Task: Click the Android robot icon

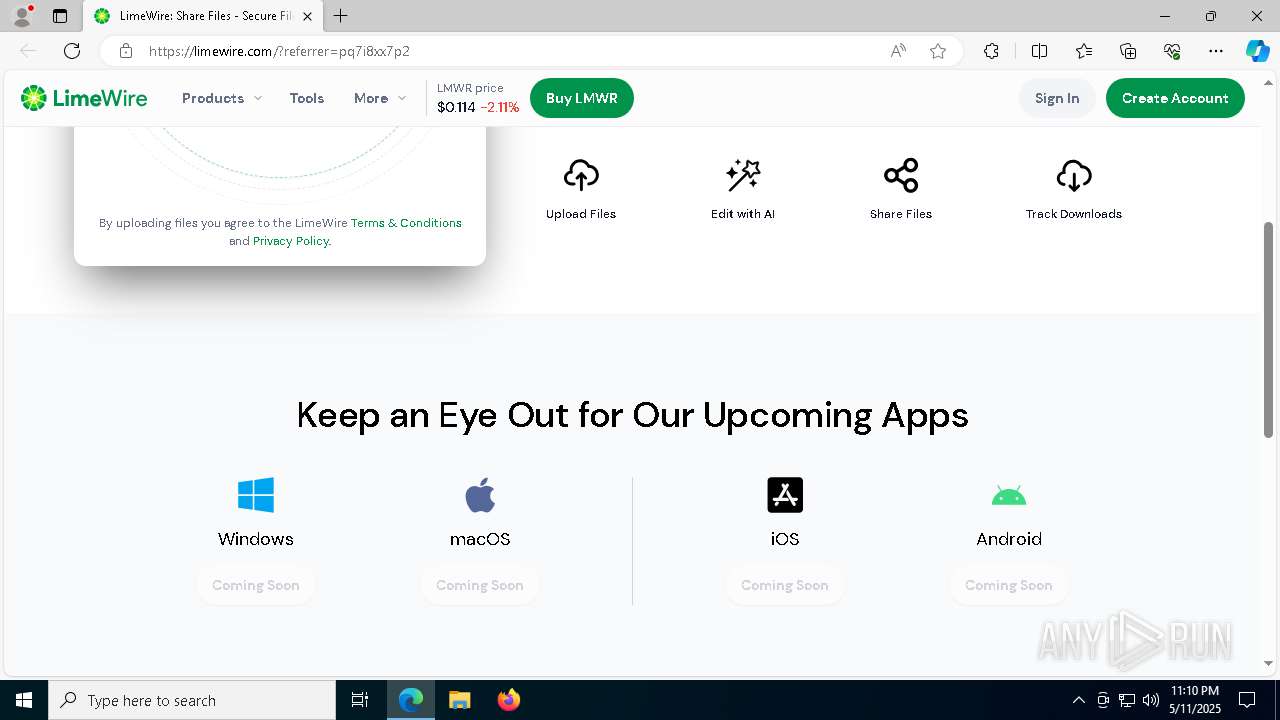Action: [x=1009, y=495]
